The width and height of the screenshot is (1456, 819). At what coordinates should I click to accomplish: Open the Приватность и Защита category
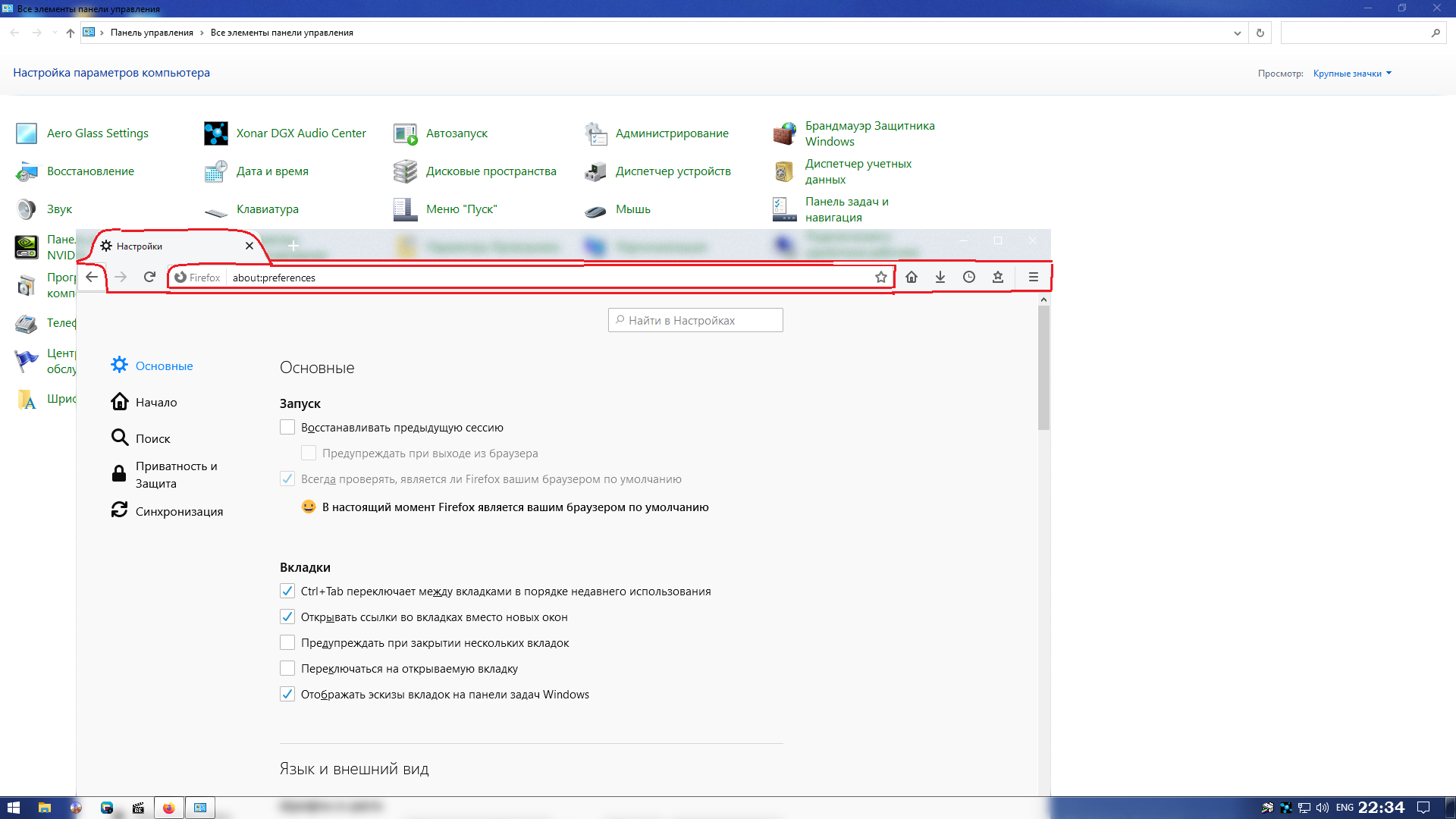(x=165, y=475)
